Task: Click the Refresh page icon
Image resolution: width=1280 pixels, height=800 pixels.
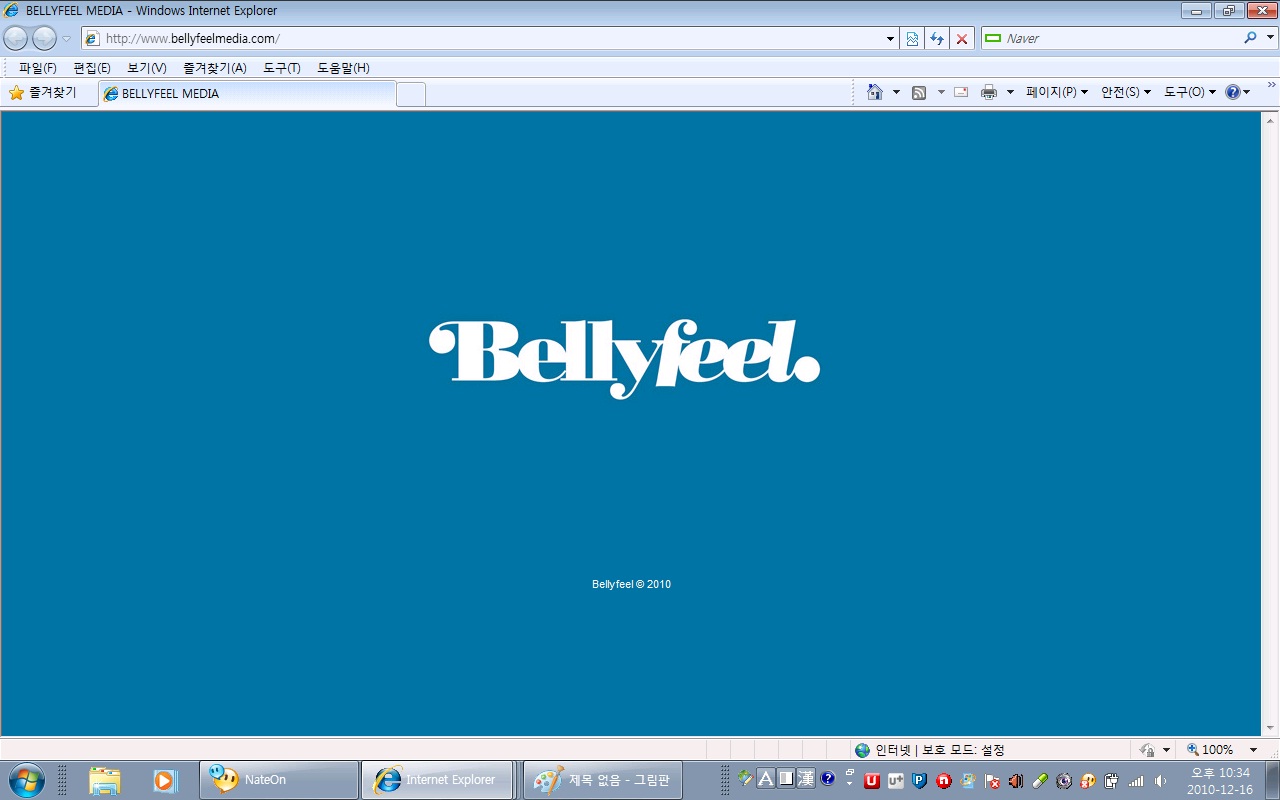Action: (x=937, y=39)
